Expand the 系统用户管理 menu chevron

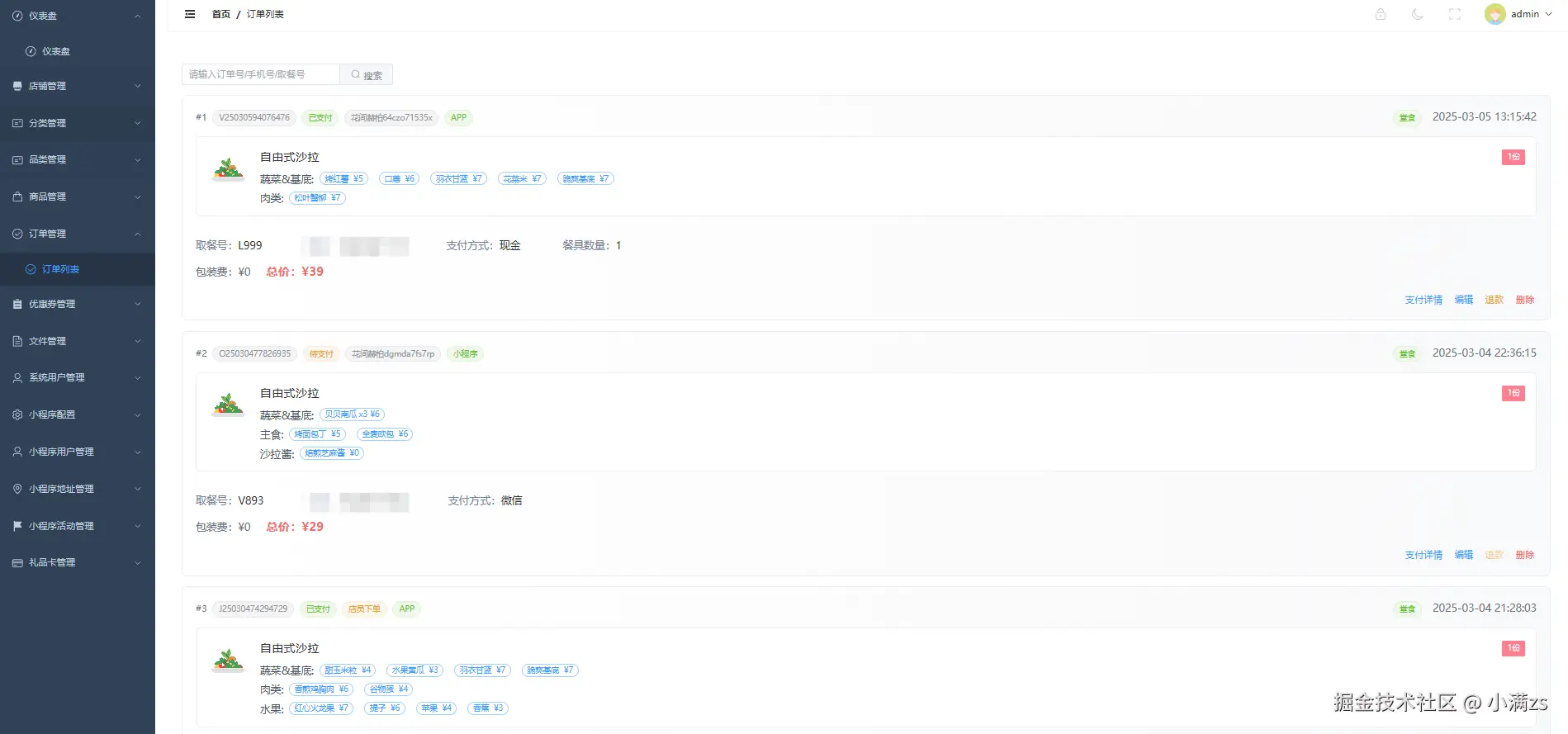coord(138,377)
